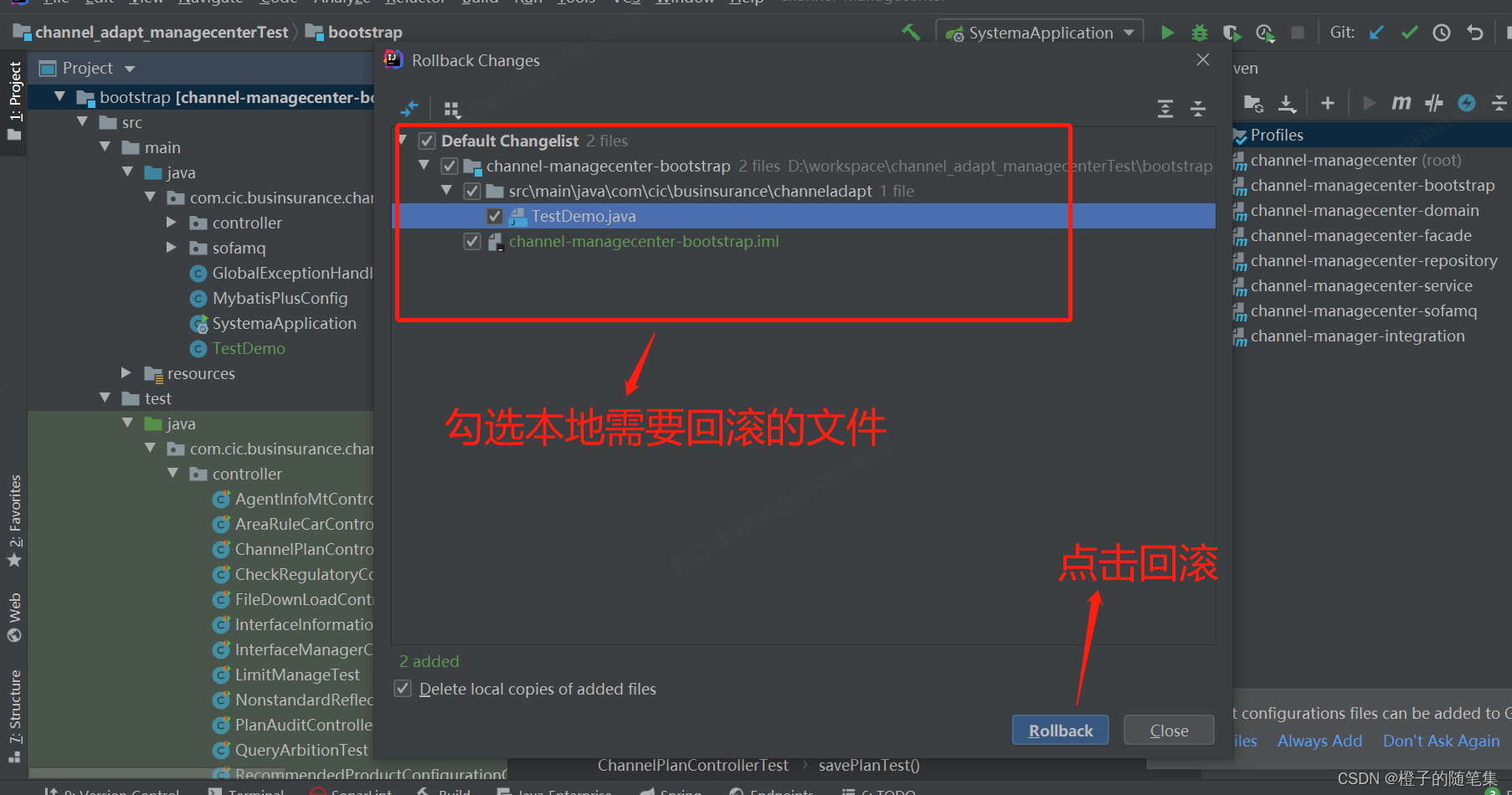Select TestDemo class in Project tree
The width and height of the screenshot is (1512, 795).
[249, 348]
